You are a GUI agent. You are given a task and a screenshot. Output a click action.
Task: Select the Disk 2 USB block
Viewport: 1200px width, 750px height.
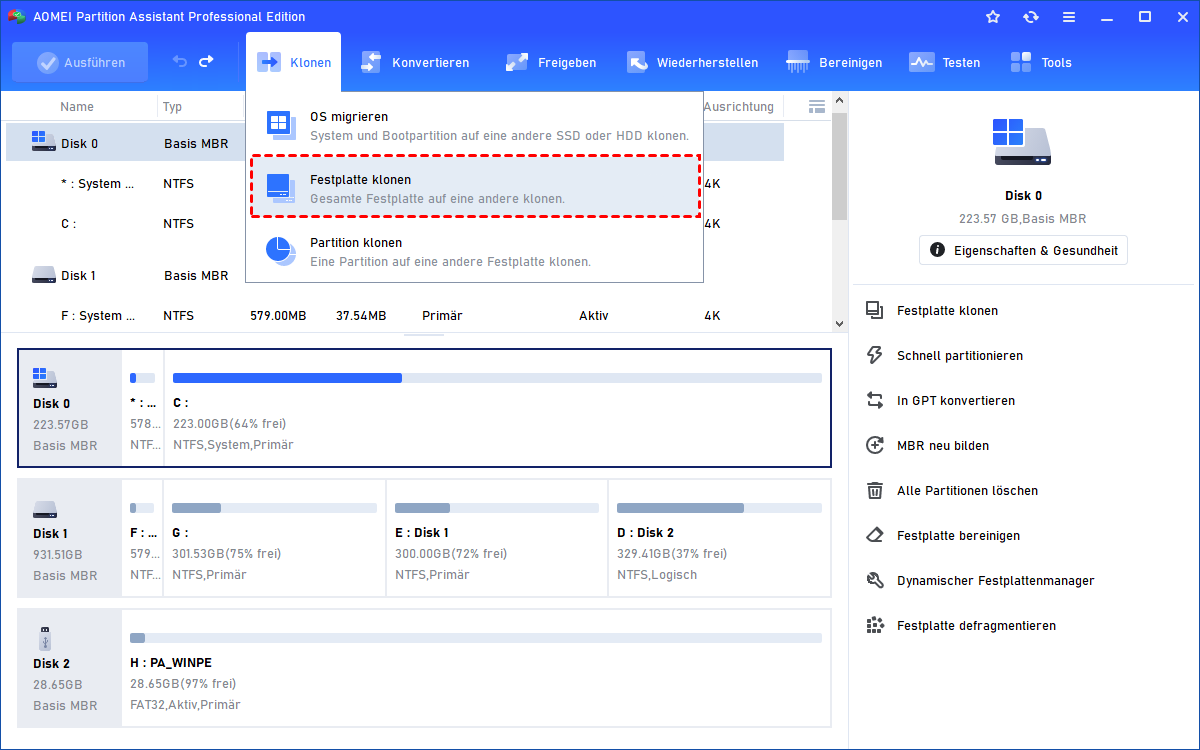click(71, 668)
